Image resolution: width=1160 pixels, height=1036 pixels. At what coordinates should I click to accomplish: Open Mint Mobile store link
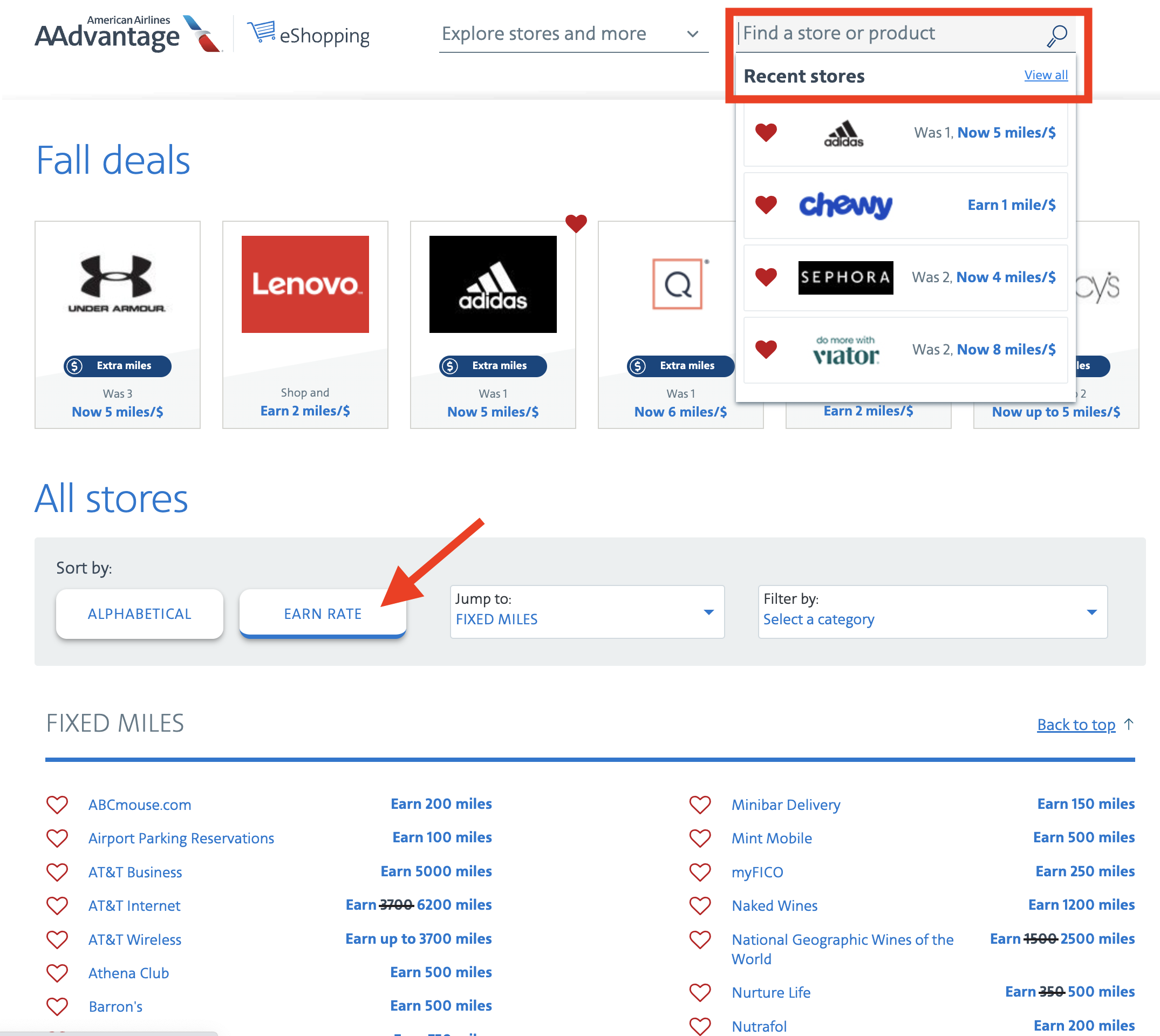click(772, 839)
